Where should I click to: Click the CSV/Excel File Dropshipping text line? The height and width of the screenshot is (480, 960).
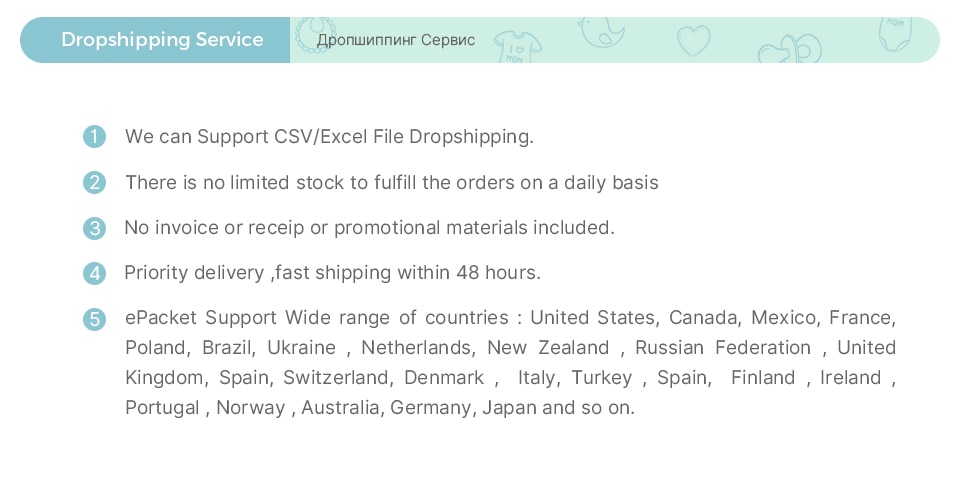click(x=329, y=137)
